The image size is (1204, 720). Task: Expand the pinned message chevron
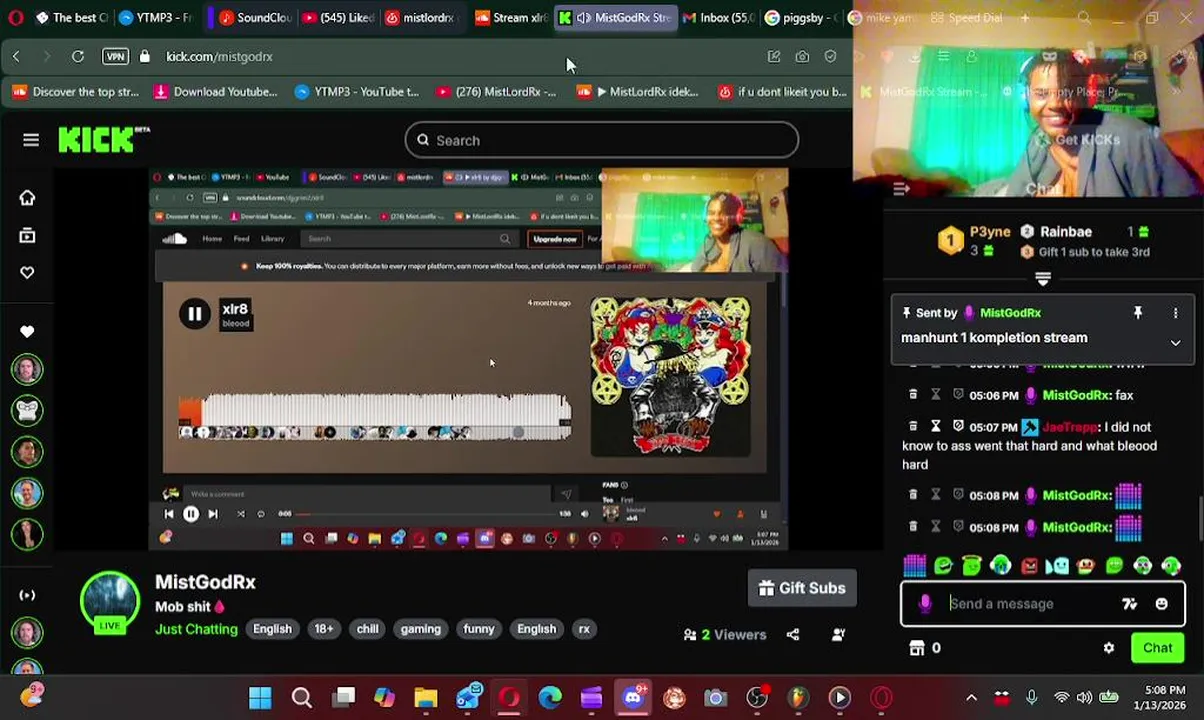(1175, 342)
